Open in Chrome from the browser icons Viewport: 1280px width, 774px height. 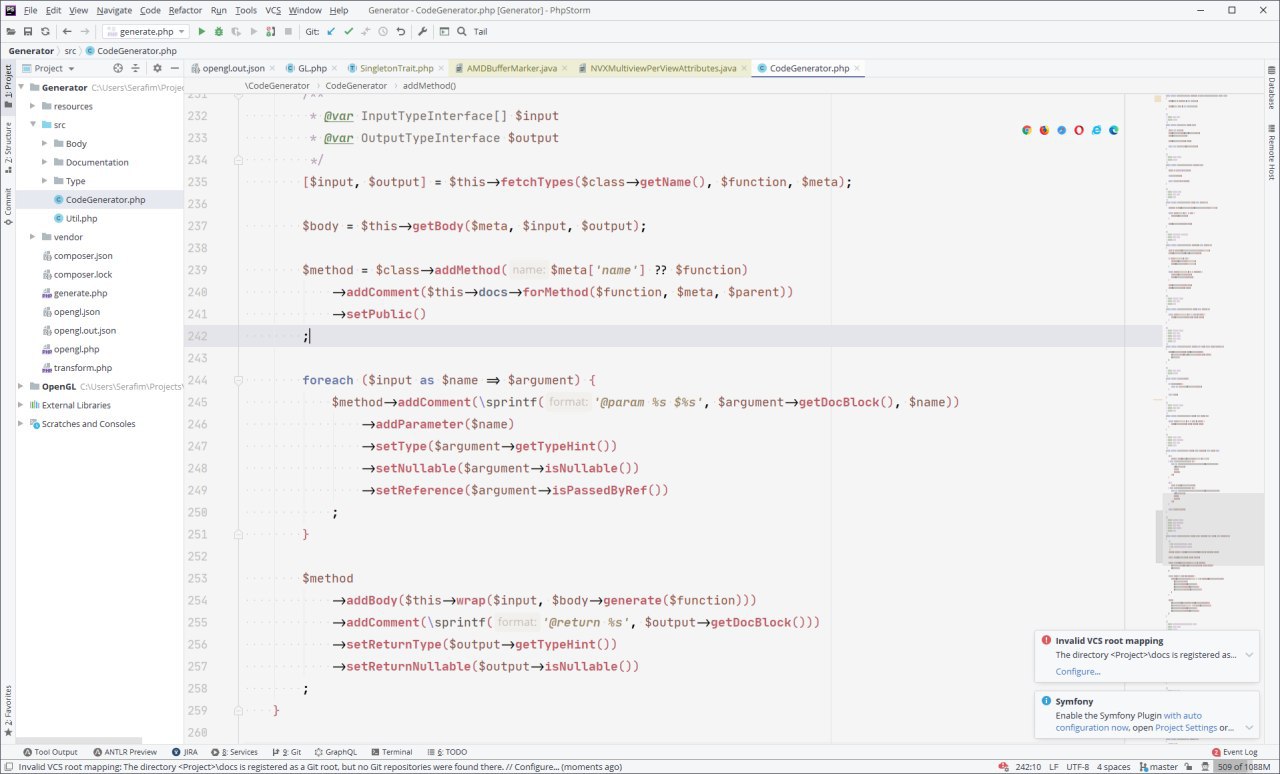(1027, 130)
